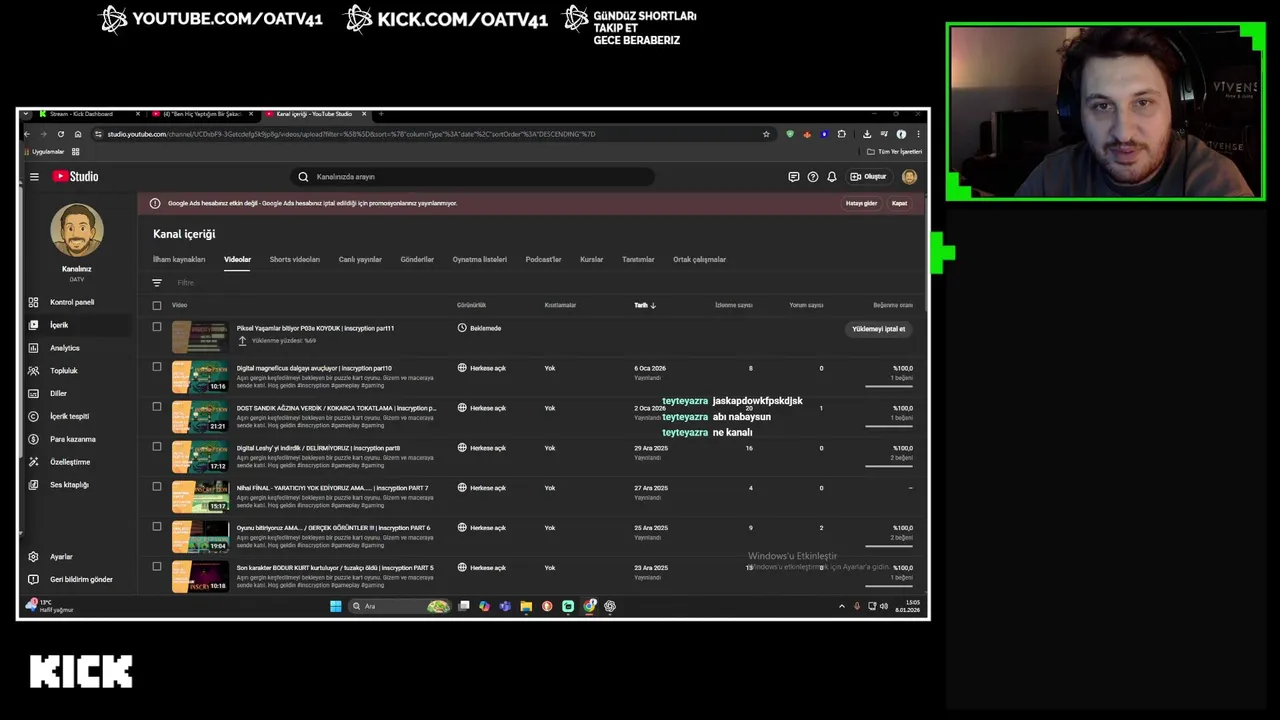Open Özelleştirme in the sidebar

(x=70, y=463)
